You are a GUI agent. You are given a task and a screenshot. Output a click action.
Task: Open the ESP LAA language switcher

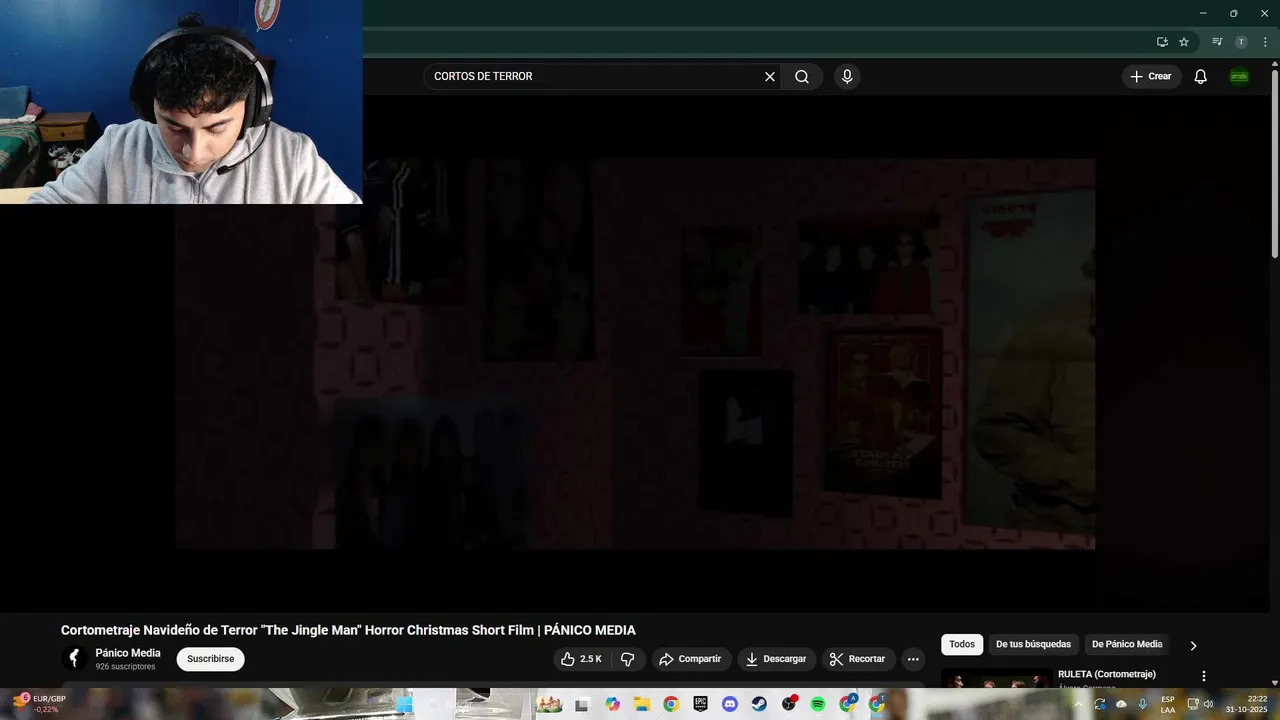tap(1168, 704)
